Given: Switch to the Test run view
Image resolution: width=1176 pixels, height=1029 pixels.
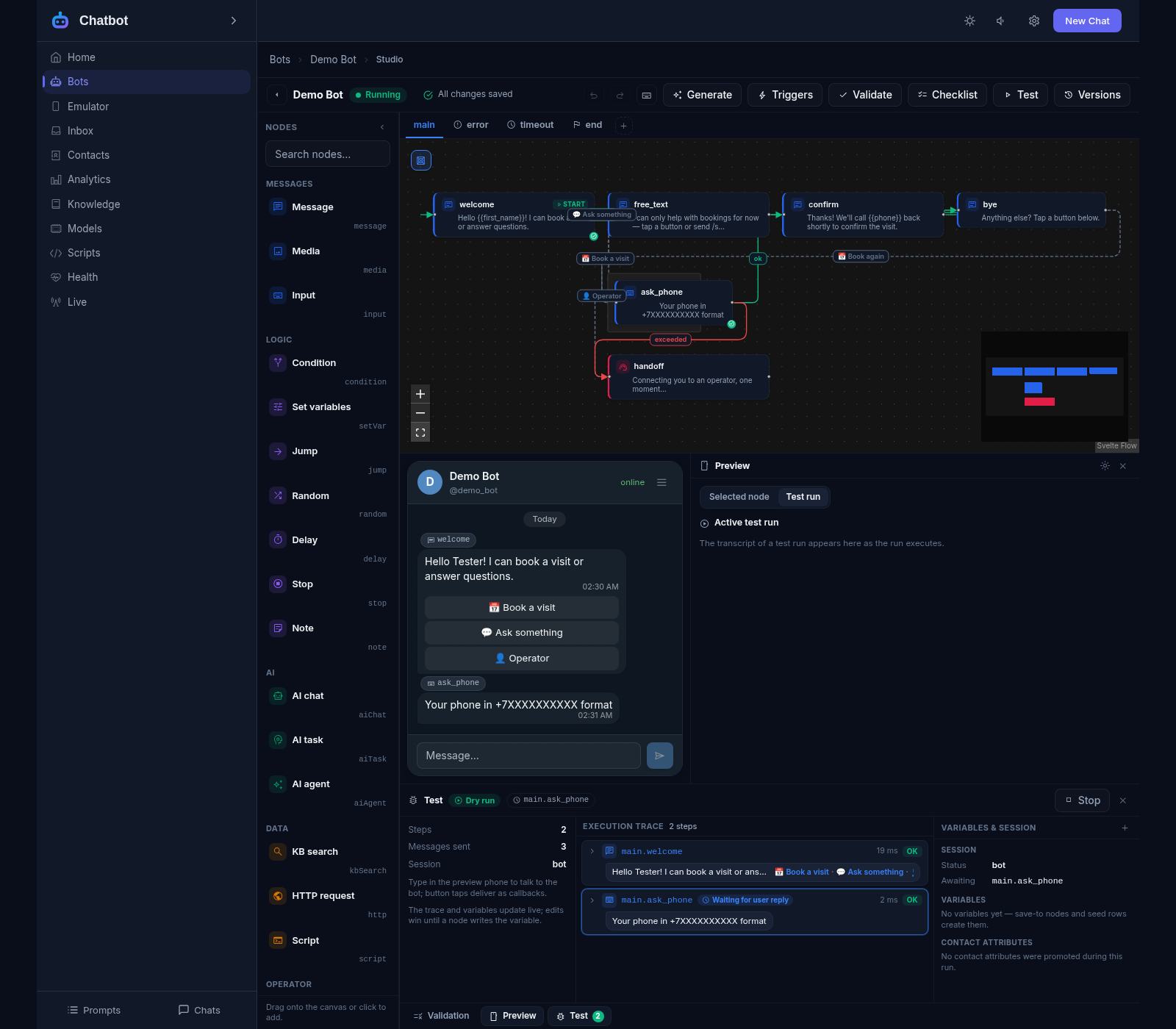Looking at the screenshot, I should [803, 497].
